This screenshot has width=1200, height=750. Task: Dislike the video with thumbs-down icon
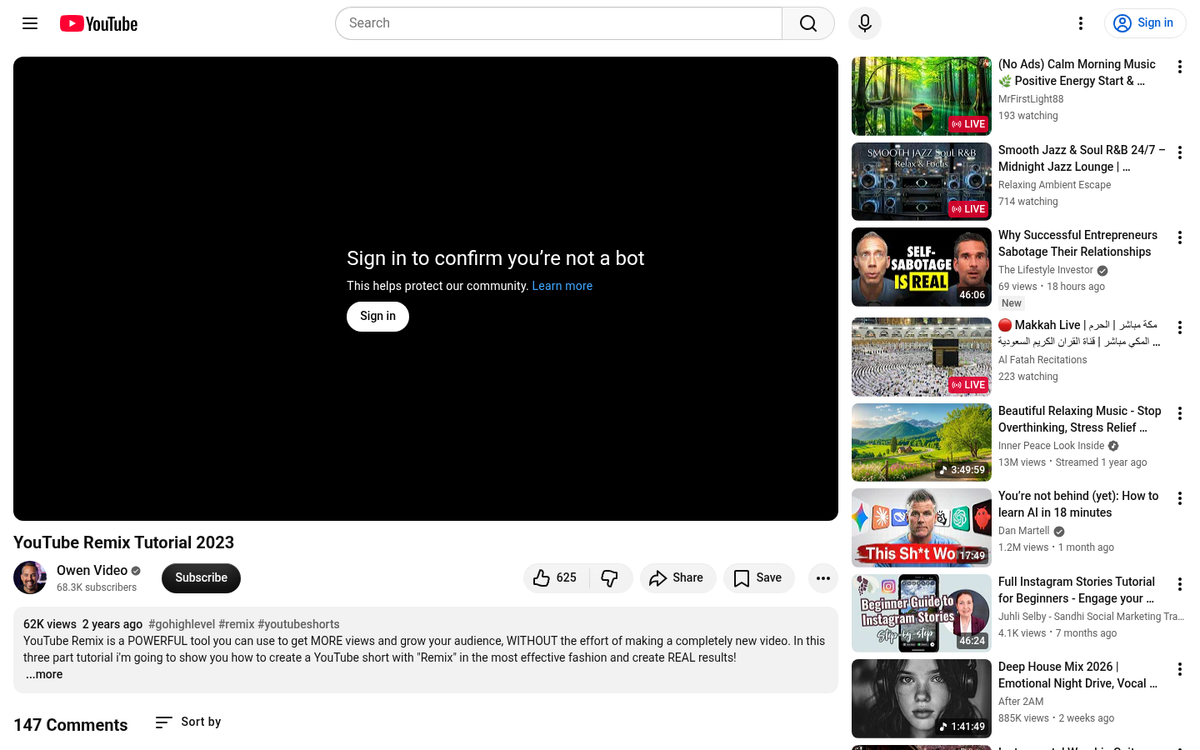609,578
